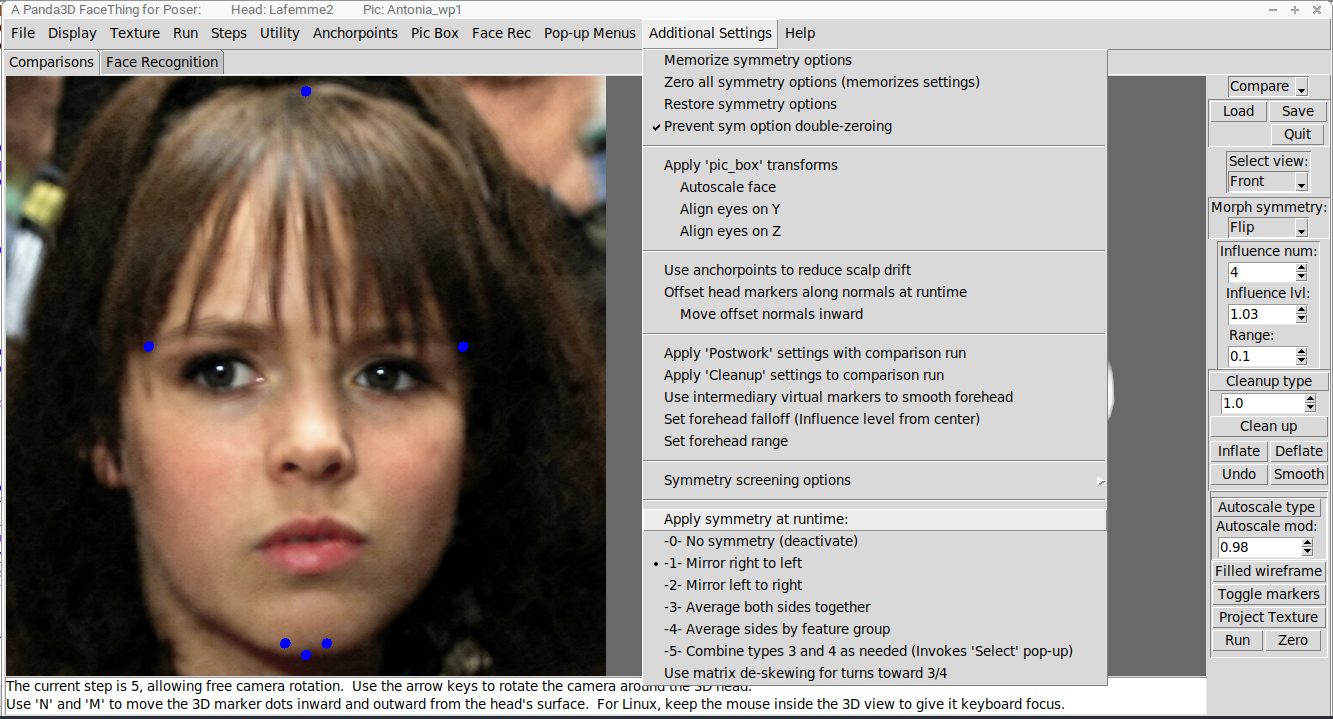Toggle 'Offset head markers along normals at runtime'

pyautogui.click(x=874, y=292)
